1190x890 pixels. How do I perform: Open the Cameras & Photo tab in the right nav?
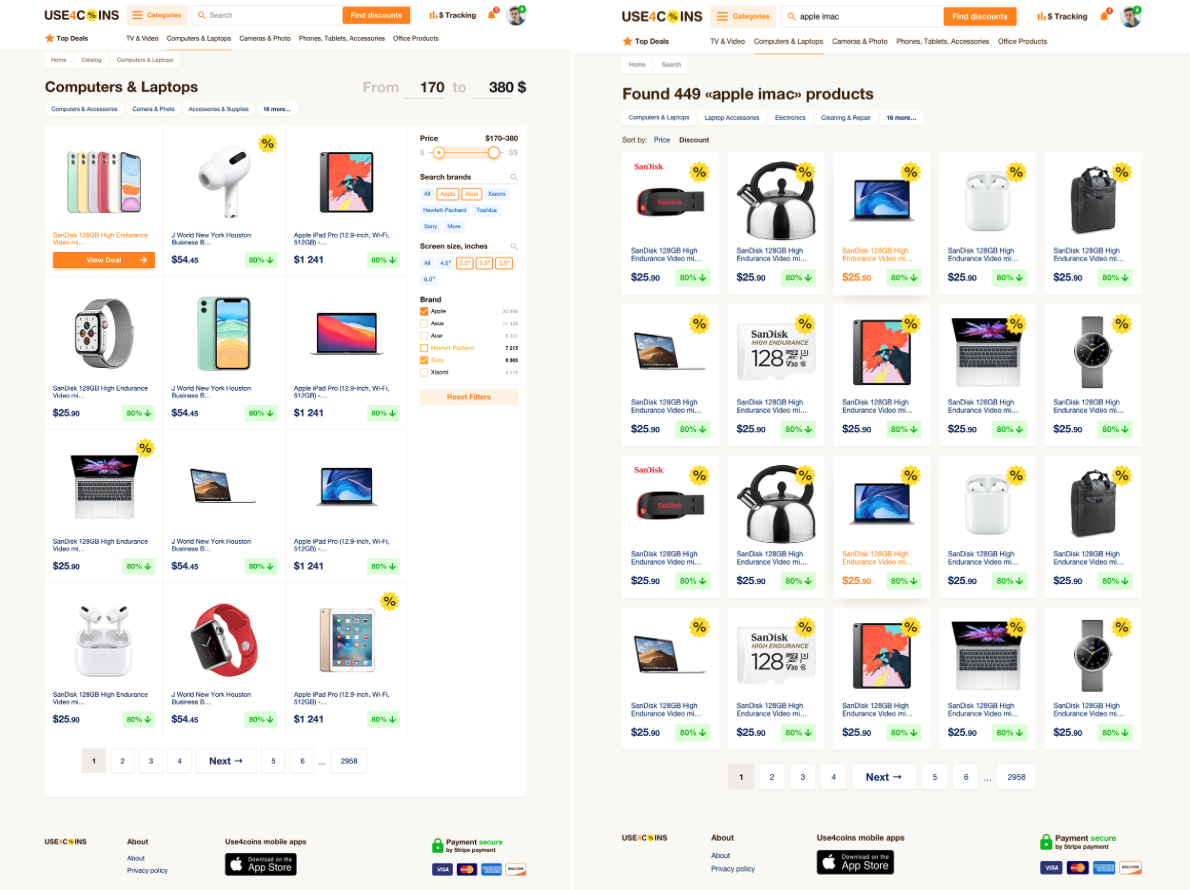click(x=859, y=41)
